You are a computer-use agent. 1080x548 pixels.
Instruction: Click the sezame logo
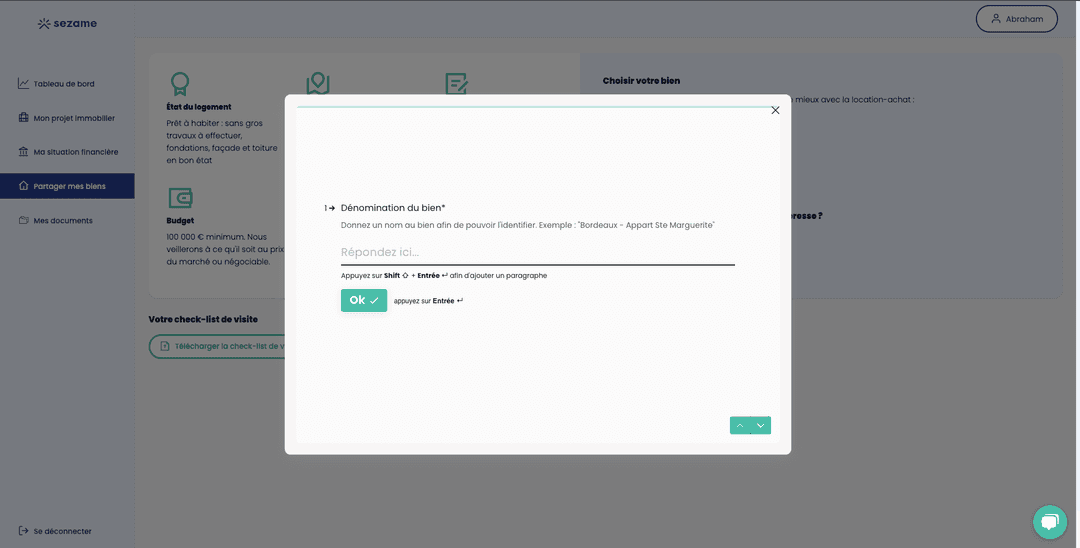point(67,23)
